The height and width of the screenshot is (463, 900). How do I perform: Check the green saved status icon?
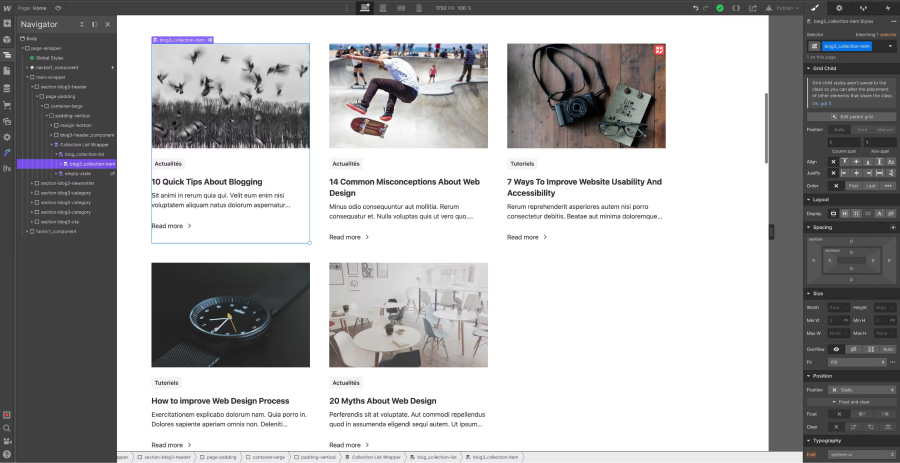[x=720, y=8]
